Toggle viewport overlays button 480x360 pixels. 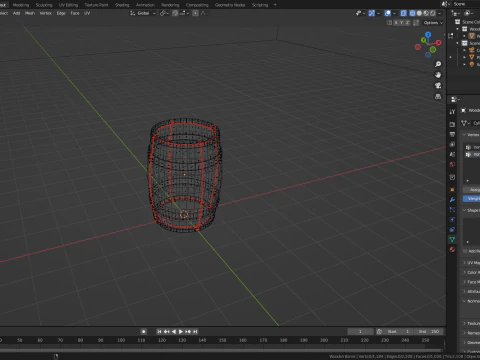[388, 13]
